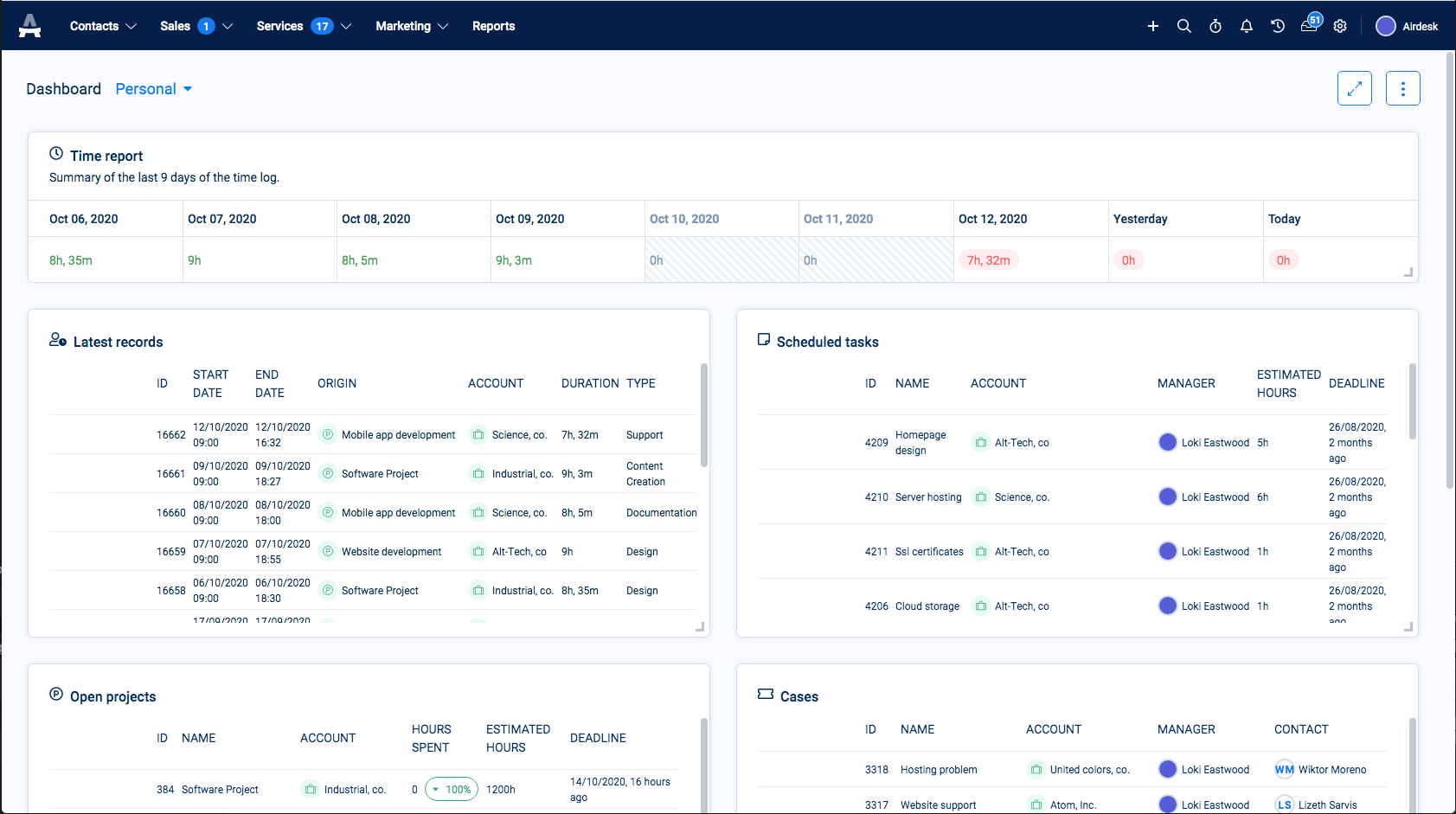Start the stopwatch timer icon
The height and width of the screenshot is (814, 1456).
1215,26
